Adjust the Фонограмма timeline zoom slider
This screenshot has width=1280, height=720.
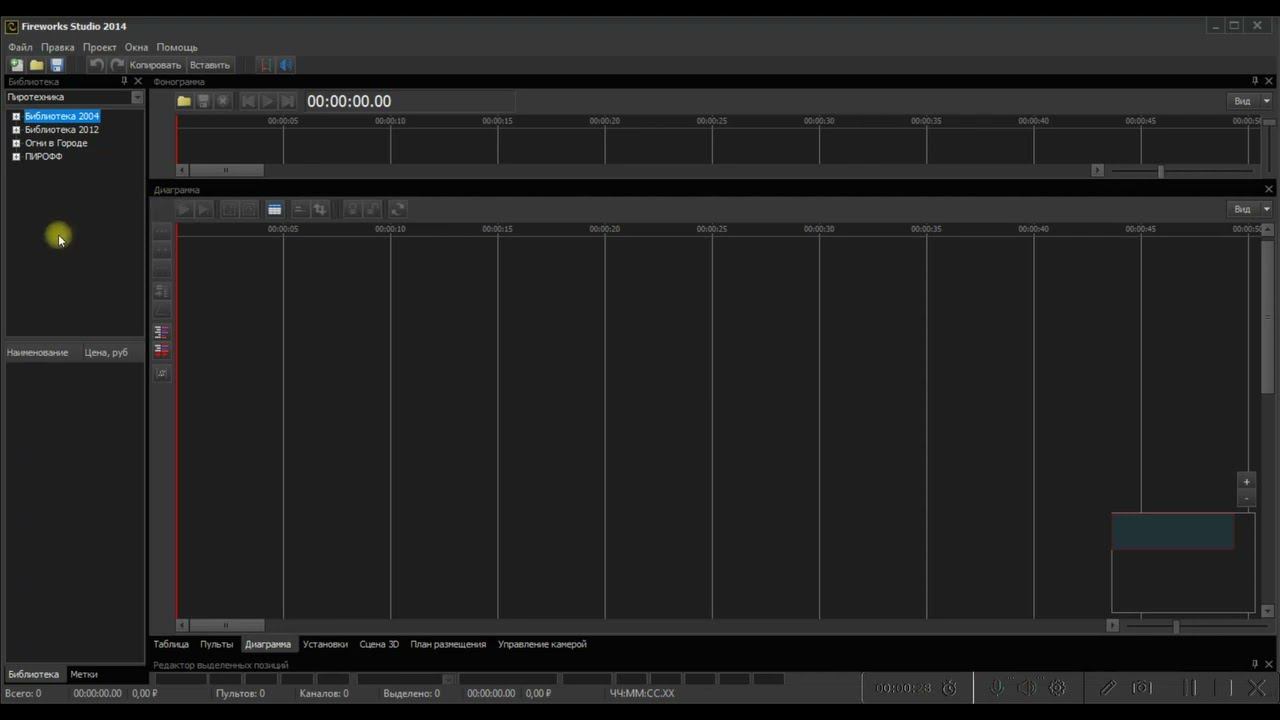pos(1161,171)
